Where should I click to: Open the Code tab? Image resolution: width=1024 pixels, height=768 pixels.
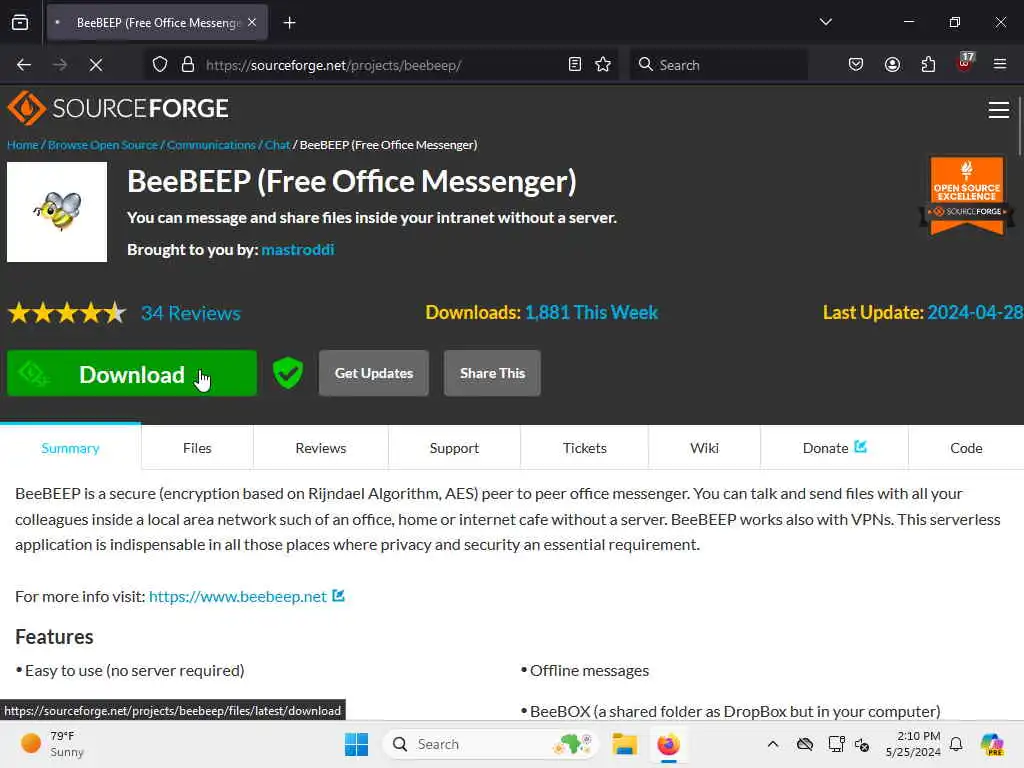pos(967,448)
